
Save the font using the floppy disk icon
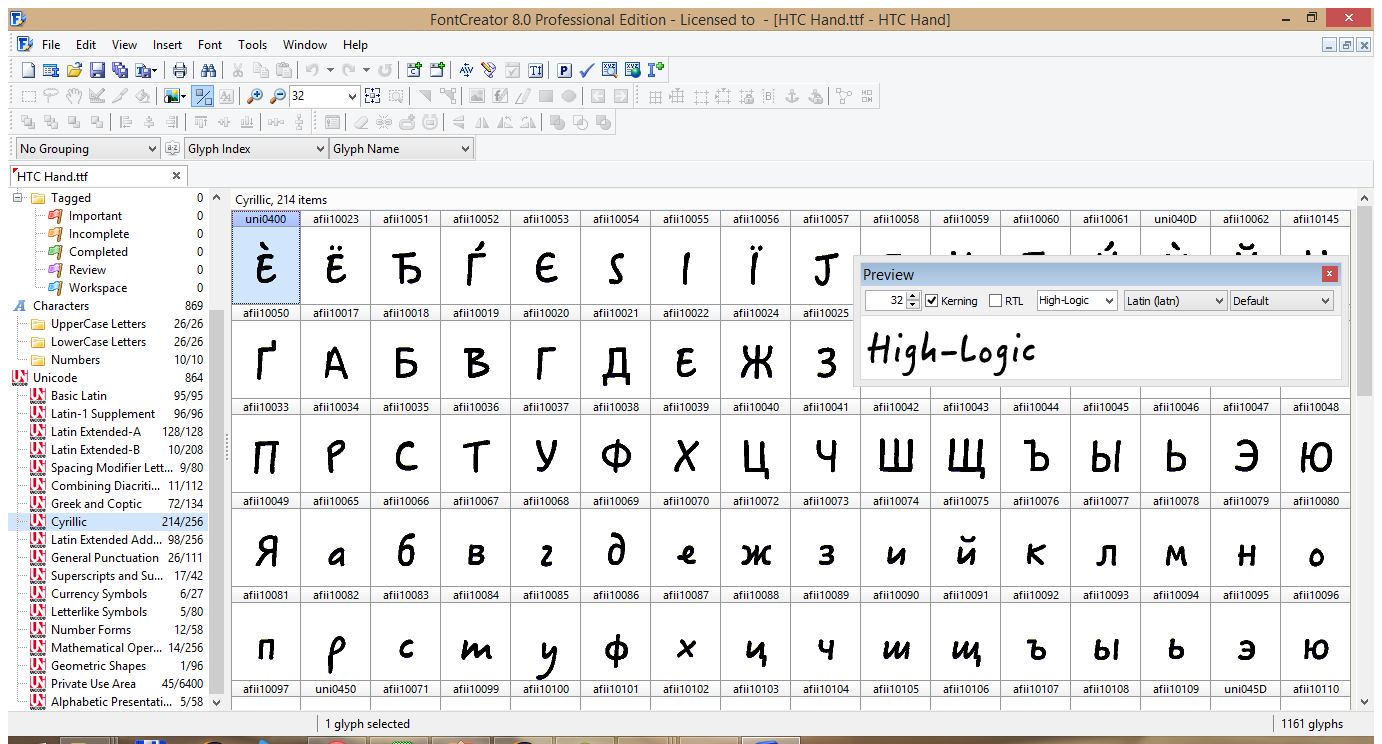[97, 70]
